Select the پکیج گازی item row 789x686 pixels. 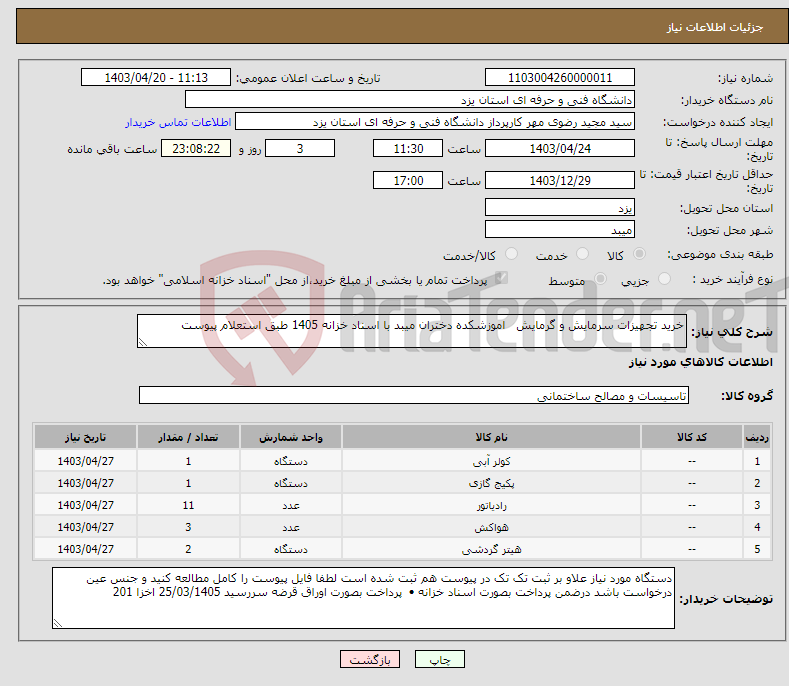point(402,483)
